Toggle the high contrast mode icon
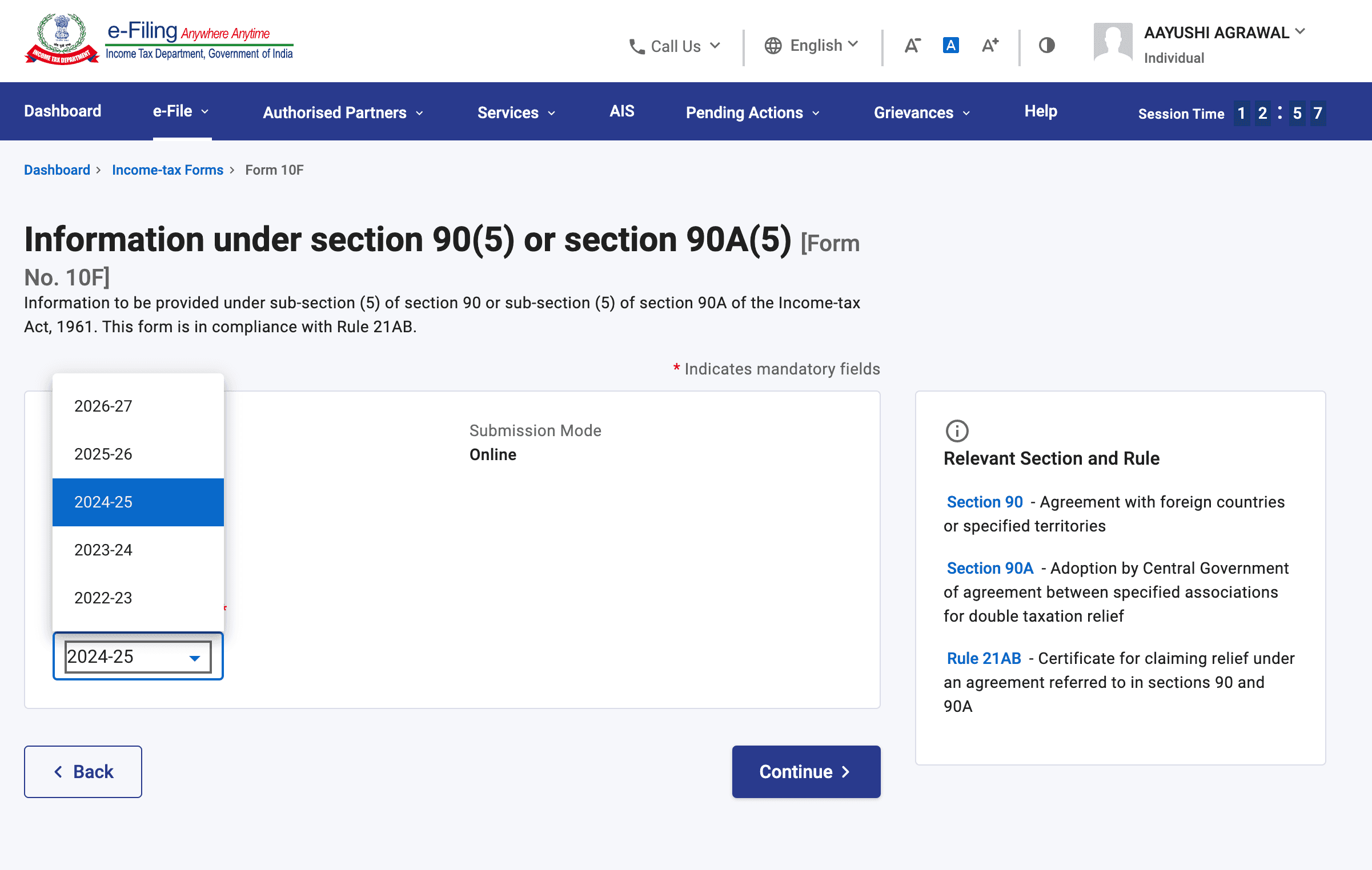 pos(1046,46)
